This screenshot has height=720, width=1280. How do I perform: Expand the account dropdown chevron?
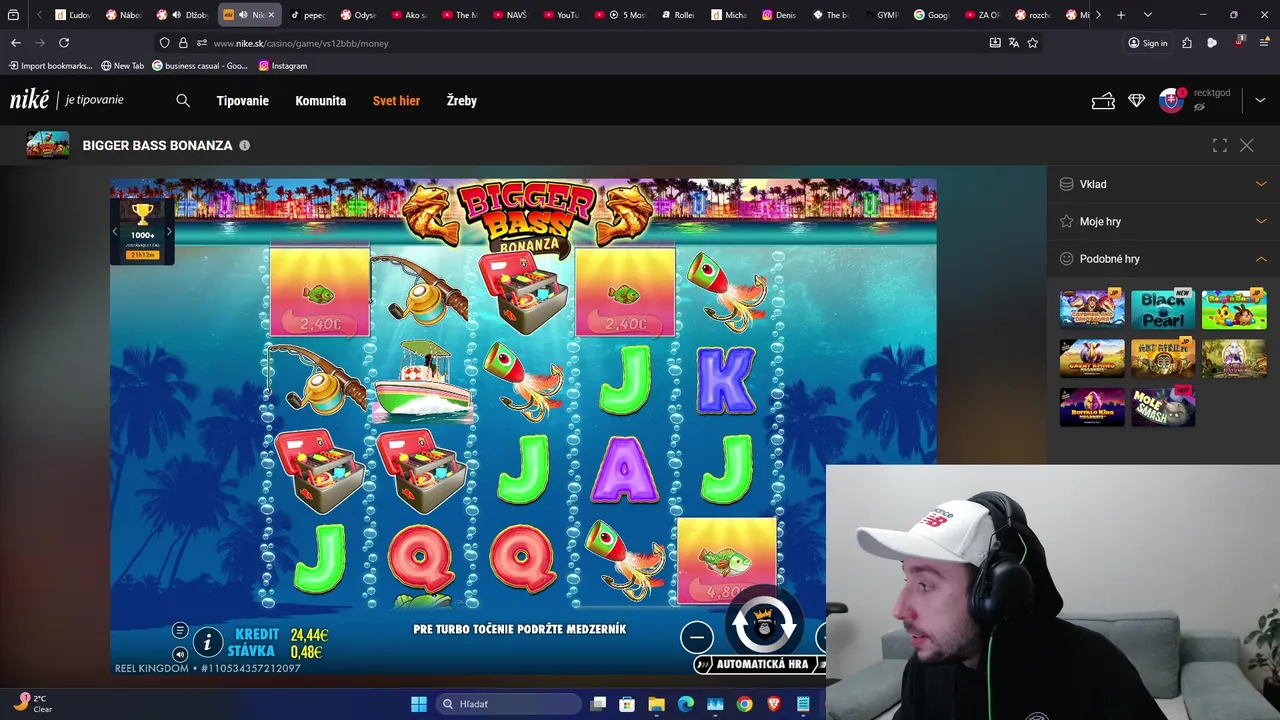[1260, 101]
